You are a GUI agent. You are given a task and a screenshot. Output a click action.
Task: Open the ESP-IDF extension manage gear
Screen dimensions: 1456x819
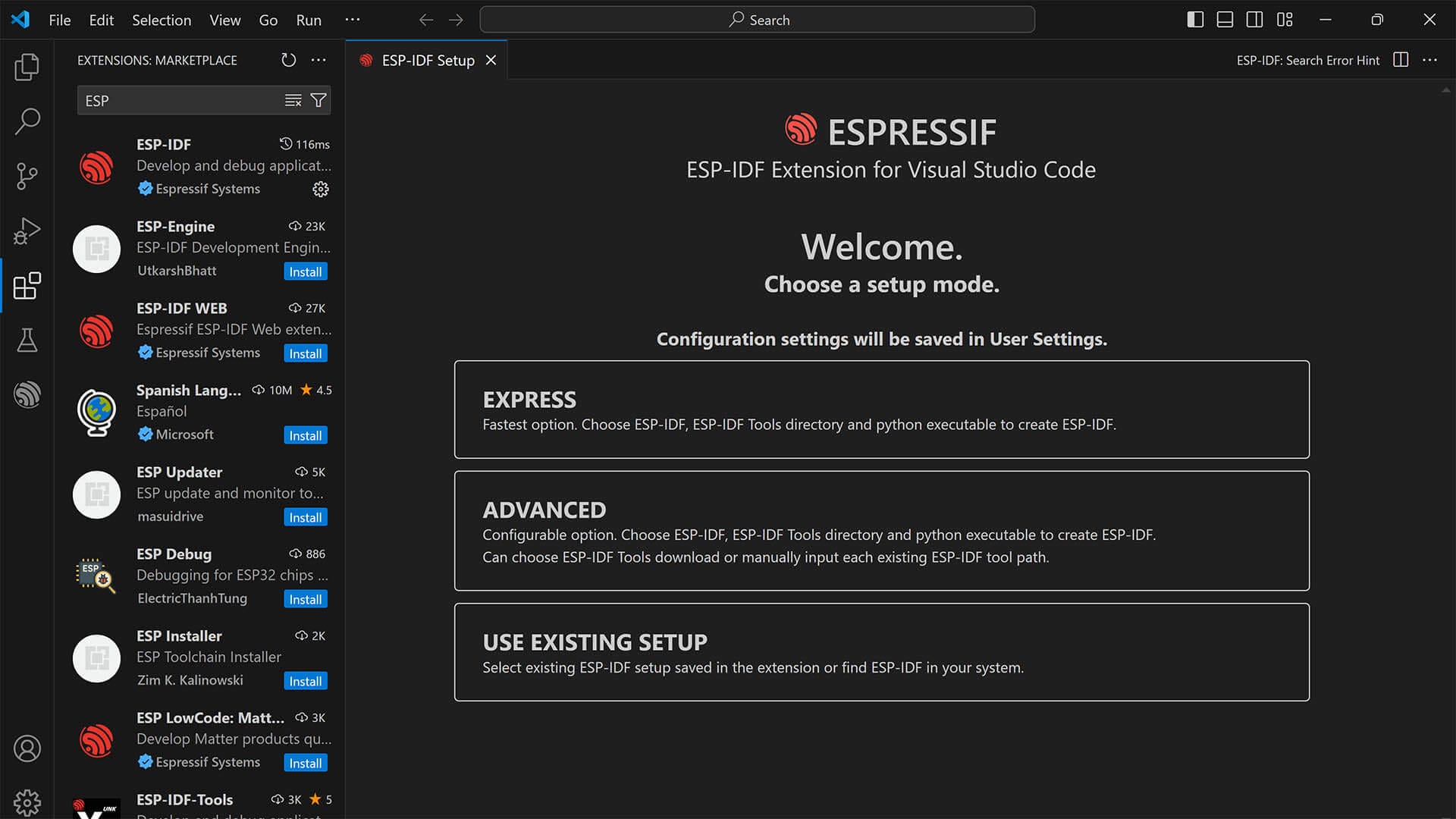(x=320, y=189)
